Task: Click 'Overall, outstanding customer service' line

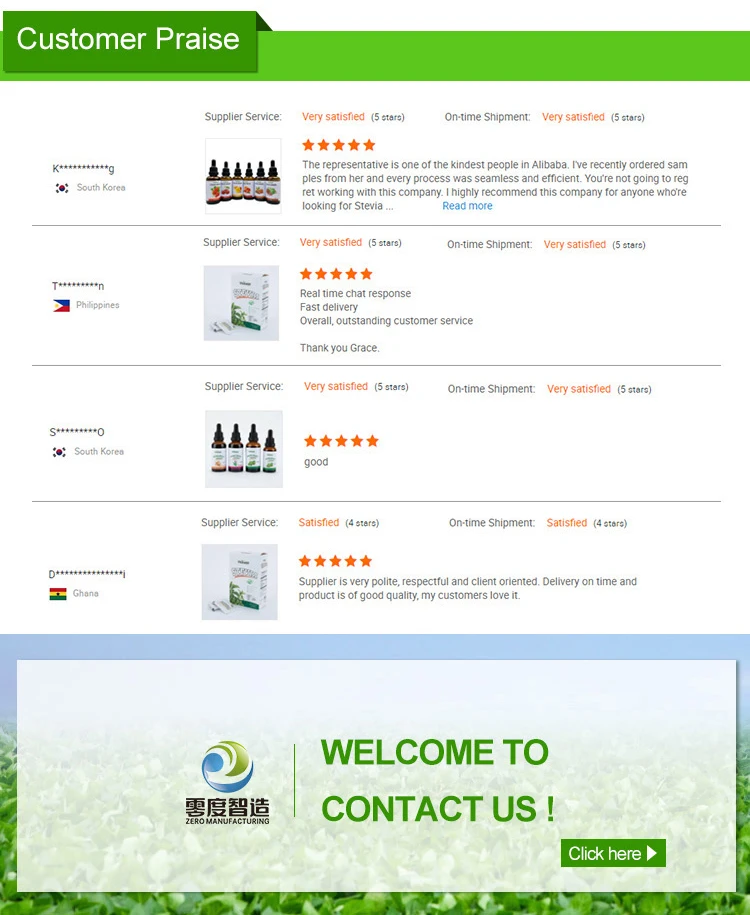Action: pos(386,321)
